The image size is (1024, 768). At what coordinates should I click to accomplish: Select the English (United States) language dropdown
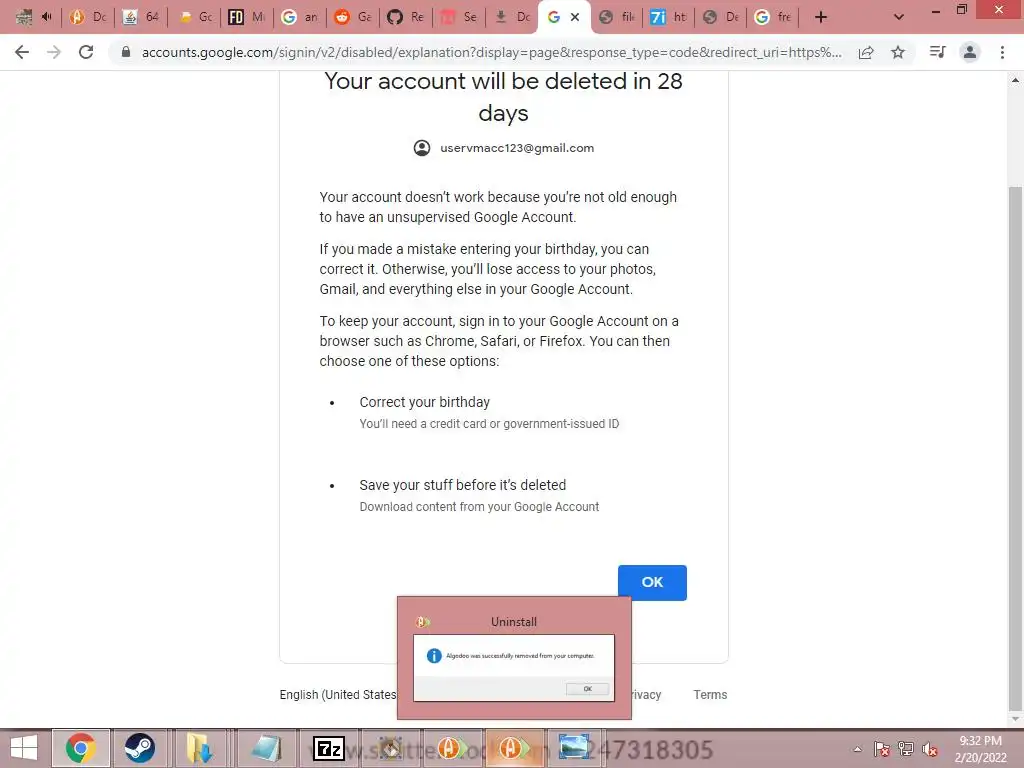point(338,694)
